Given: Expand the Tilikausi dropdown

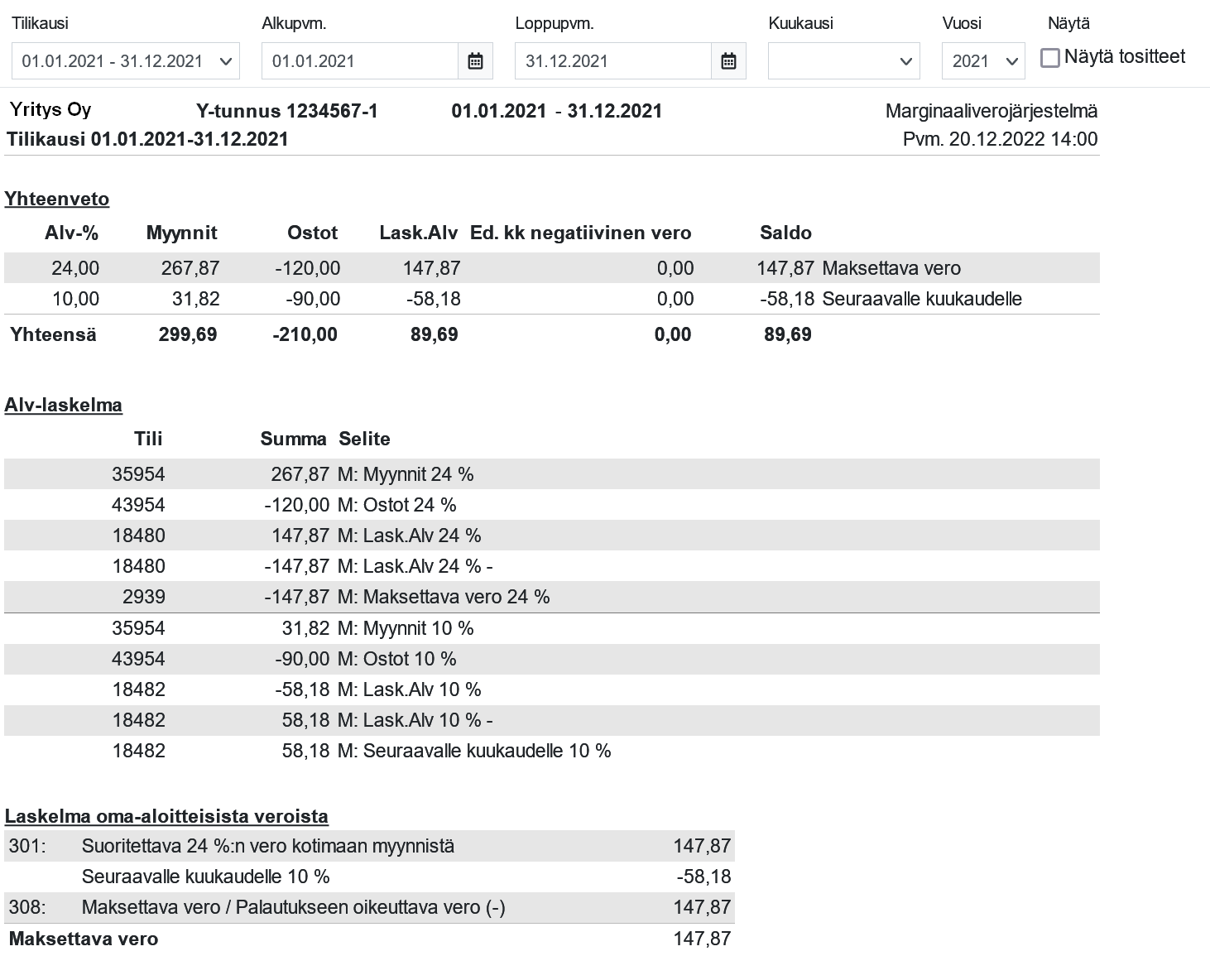Looking at the screenshot, I should click(126, 61).
